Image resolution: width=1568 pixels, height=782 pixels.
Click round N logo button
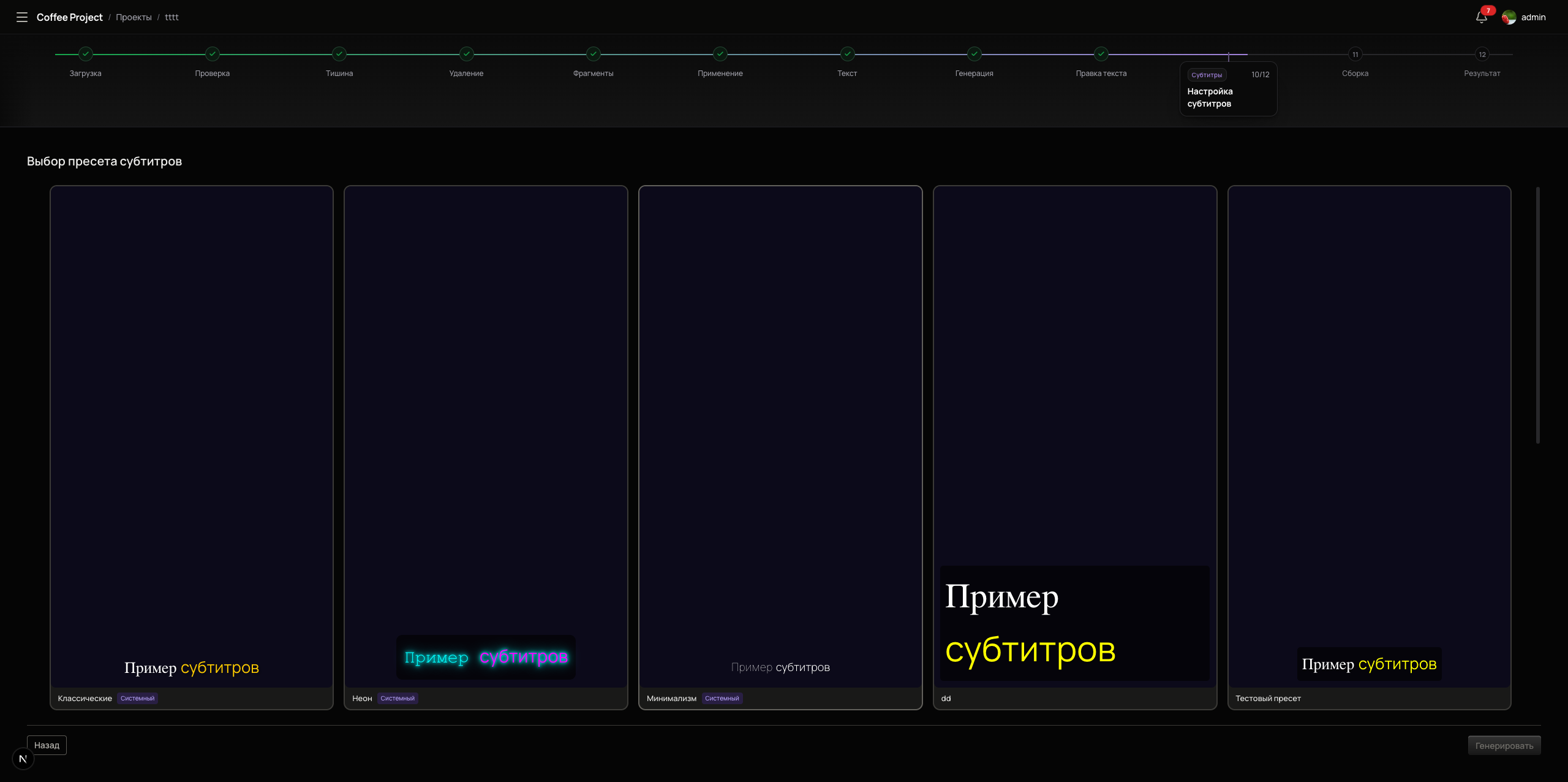click(23, 759)
